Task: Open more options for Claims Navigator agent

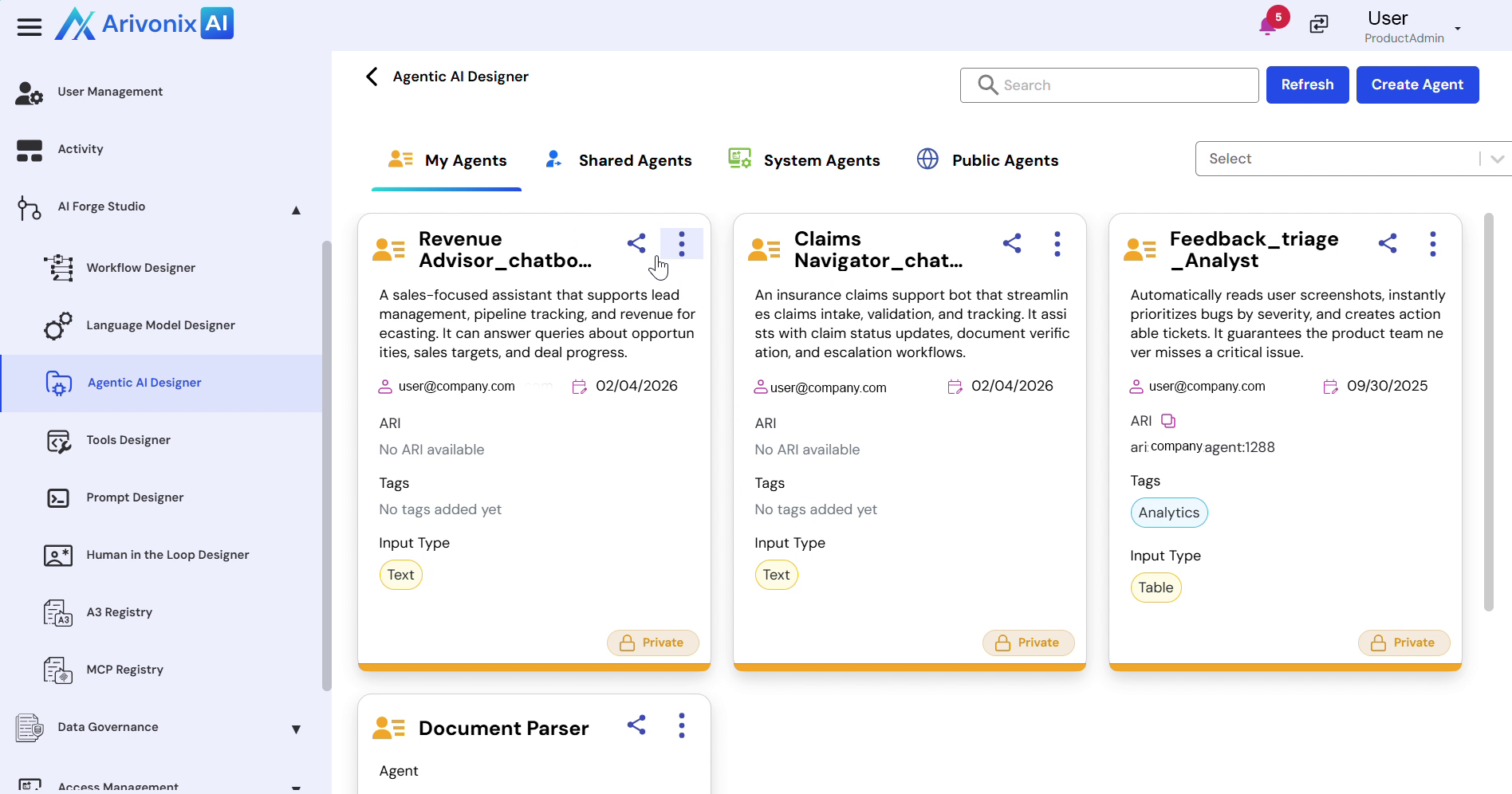Action: tap(1057, 244)
